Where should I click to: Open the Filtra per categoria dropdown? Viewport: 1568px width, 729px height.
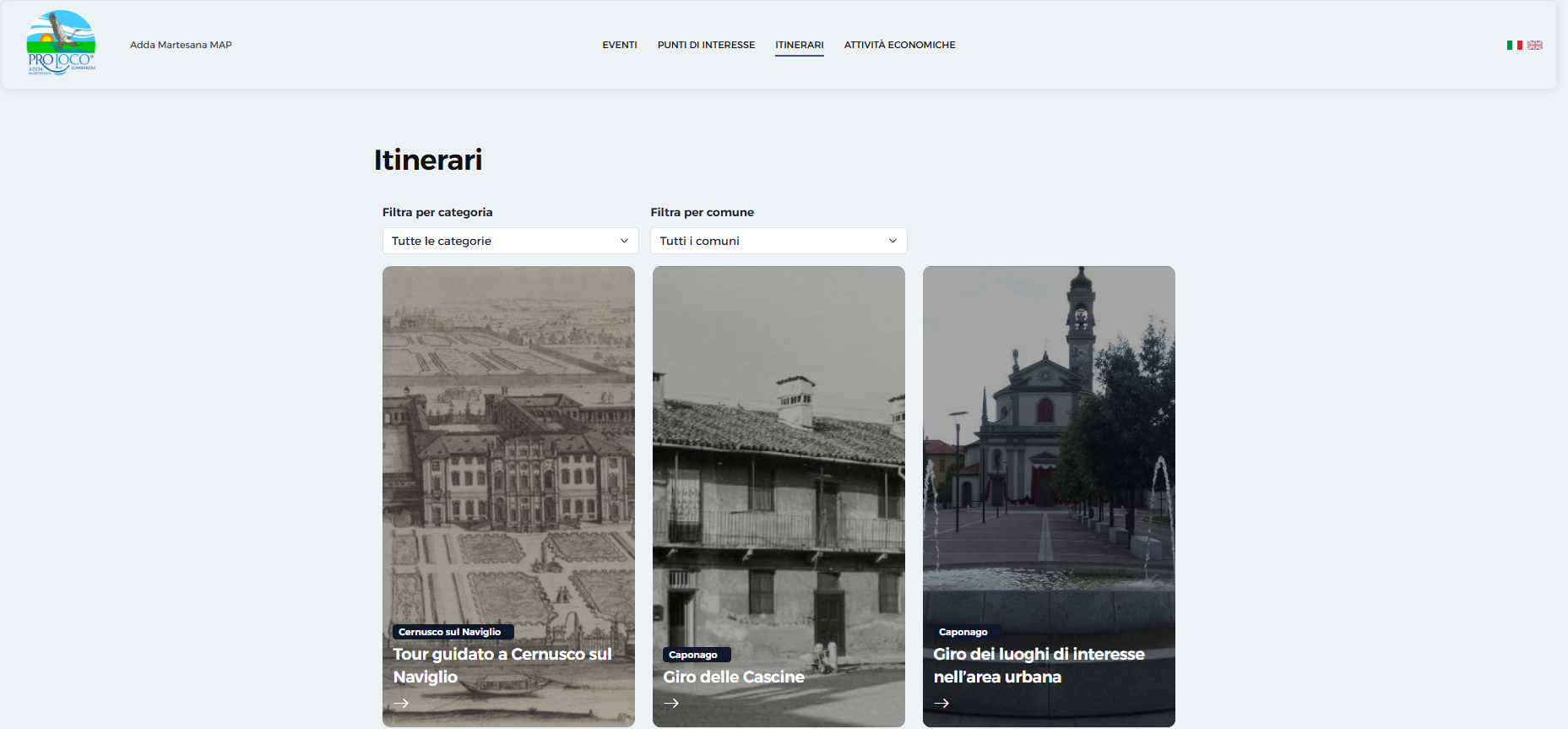510,241
